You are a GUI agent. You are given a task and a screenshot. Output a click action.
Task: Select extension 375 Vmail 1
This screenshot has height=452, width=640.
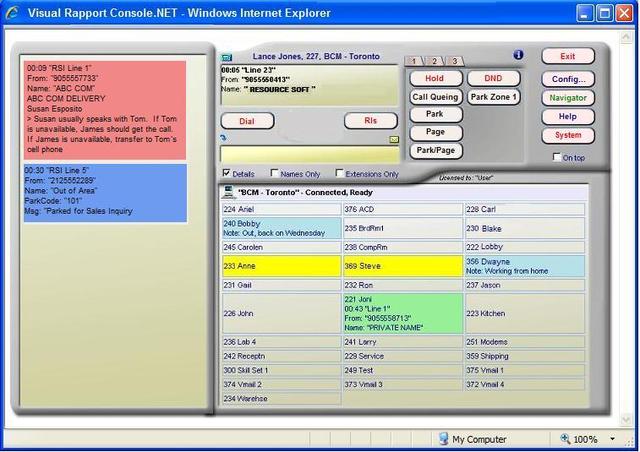525,370
